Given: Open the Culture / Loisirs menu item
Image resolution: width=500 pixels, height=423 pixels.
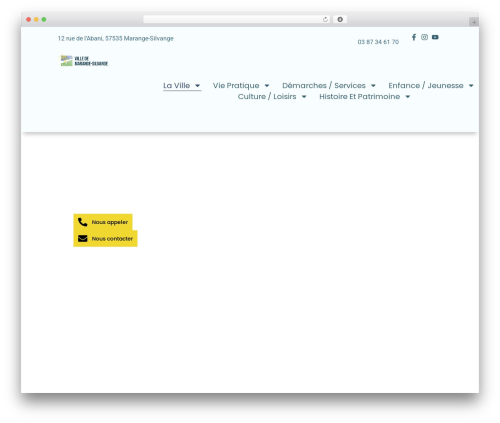Looking at the screenshot, I should pyautogui.click(x=267, y=96).
